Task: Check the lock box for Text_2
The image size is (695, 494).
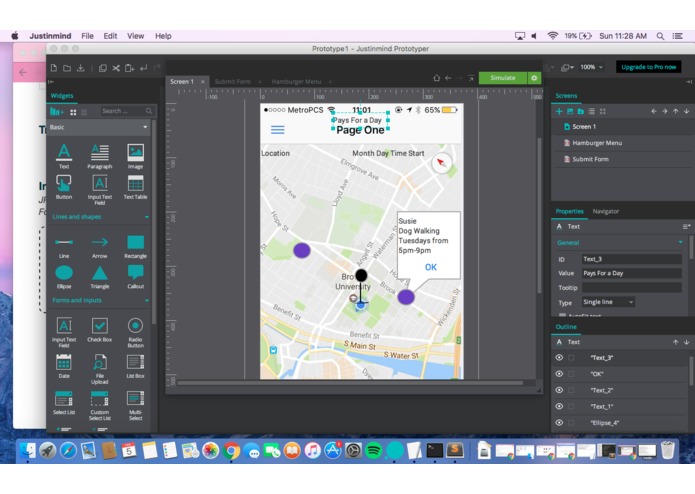Action: (x=571, y=390)
